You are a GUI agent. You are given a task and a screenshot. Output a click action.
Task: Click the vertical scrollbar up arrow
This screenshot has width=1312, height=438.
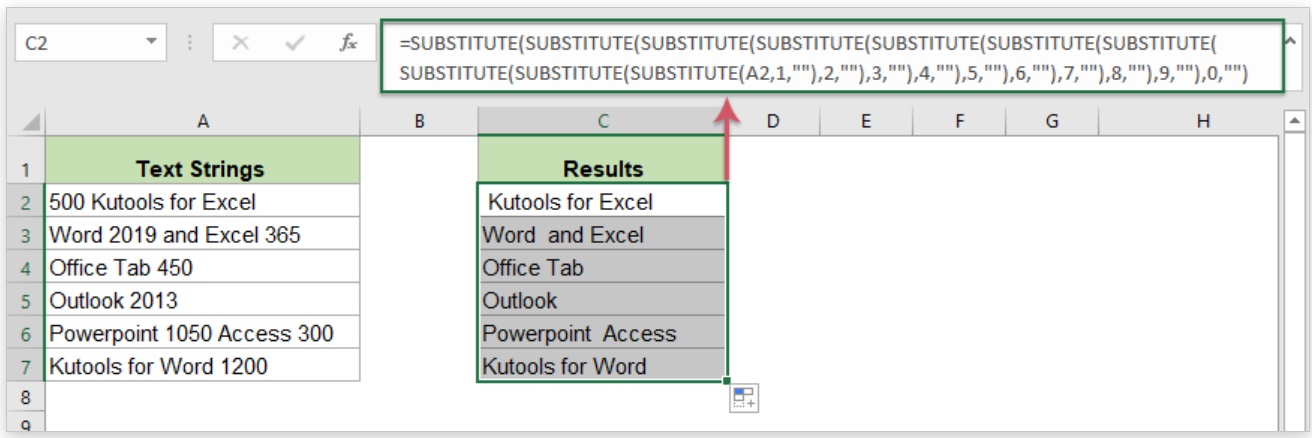tap(1297, 122)
